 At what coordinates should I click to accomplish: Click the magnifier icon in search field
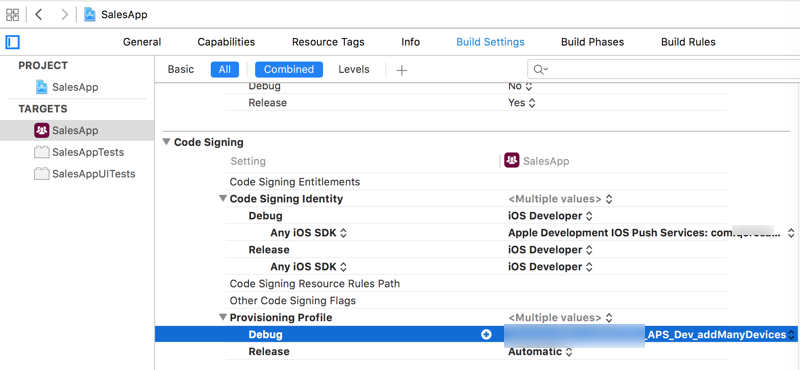(540, 69)
